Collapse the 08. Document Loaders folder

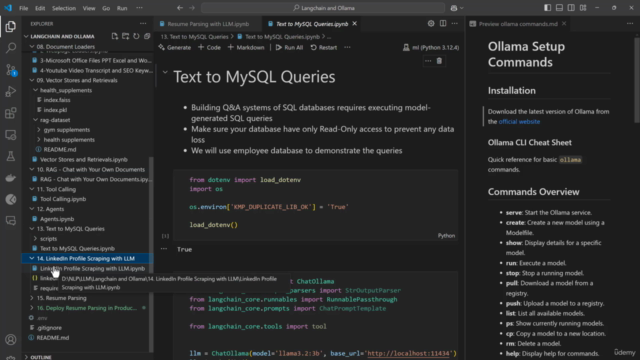(x=32, y=47)
